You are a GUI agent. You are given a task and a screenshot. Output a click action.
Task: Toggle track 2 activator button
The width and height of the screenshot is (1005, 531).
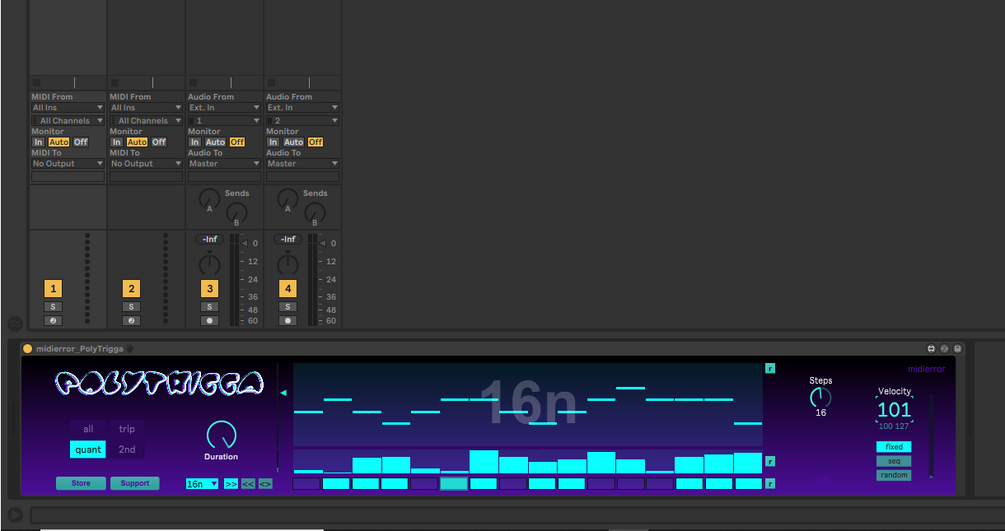131,289
